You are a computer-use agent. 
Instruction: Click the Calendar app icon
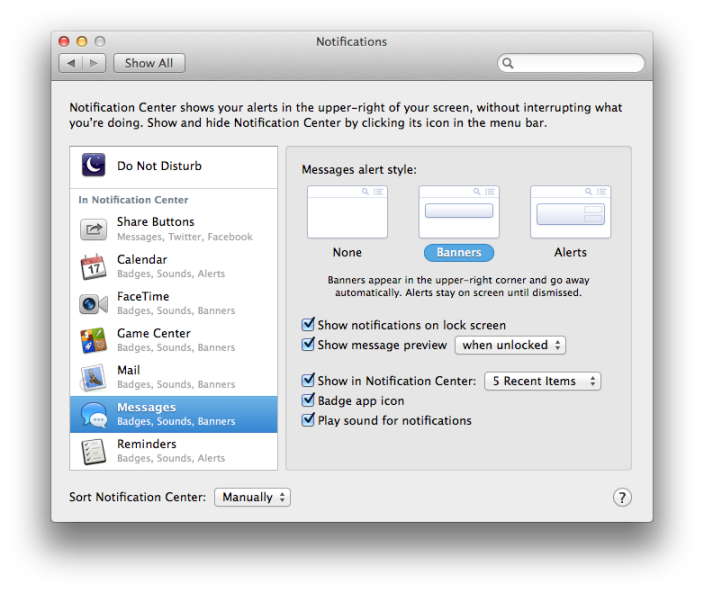click(93, 266)
